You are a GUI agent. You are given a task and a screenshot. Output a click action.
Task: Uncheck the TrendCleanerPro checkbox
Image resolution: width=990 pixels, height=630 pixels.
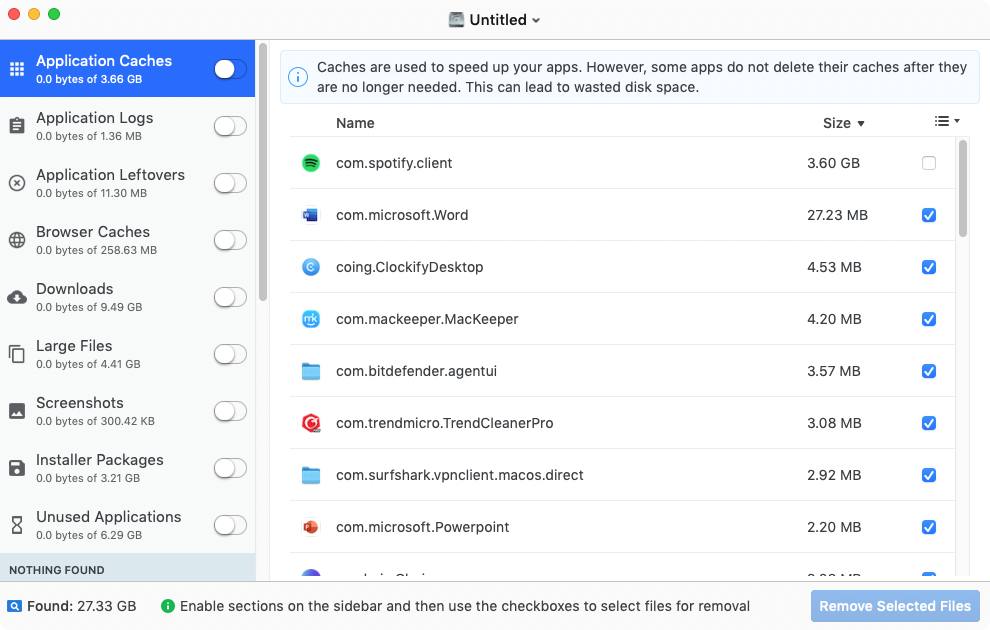pos(929,423)
